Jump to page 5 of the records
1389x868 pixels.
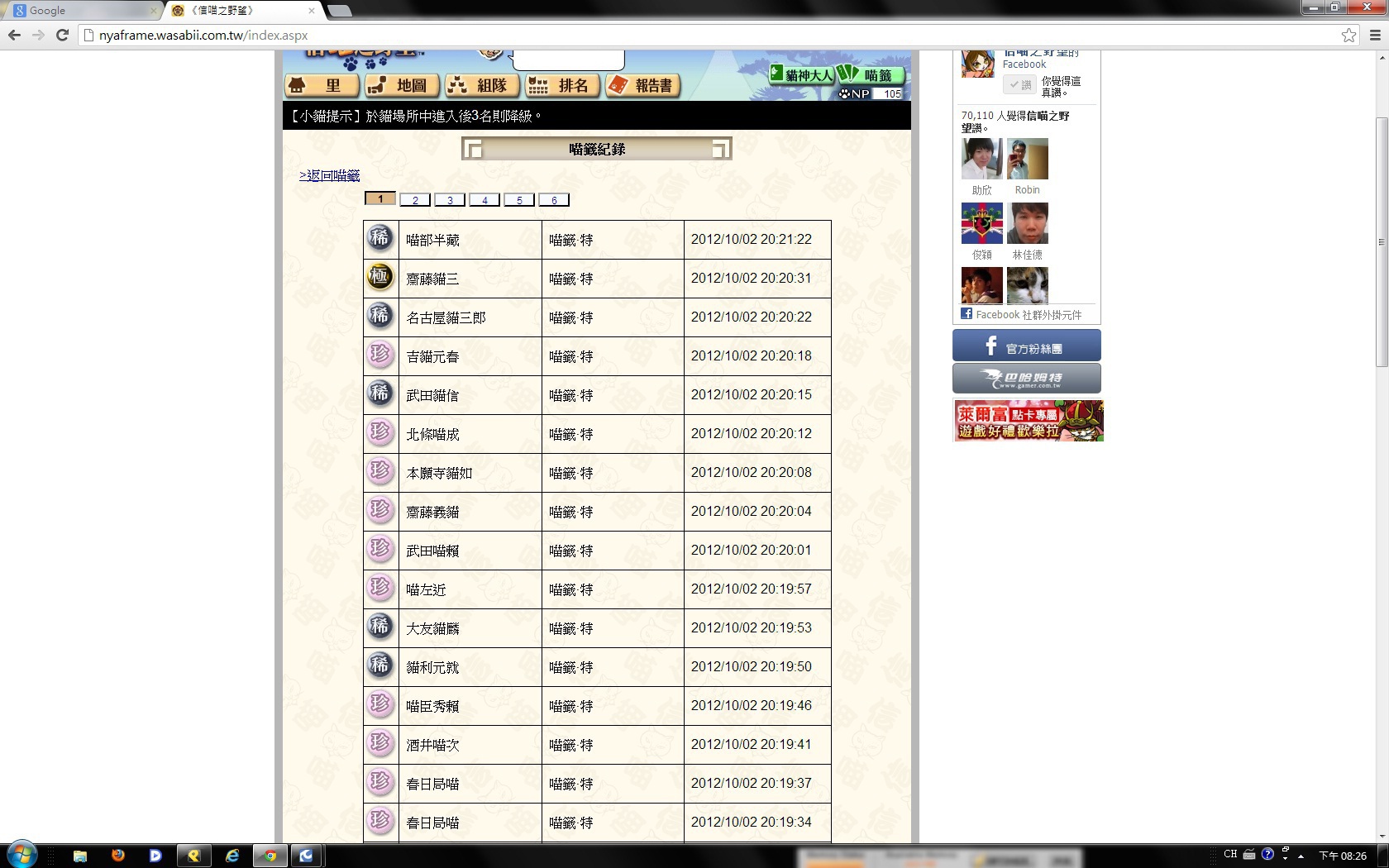click(x=519, y=199)
